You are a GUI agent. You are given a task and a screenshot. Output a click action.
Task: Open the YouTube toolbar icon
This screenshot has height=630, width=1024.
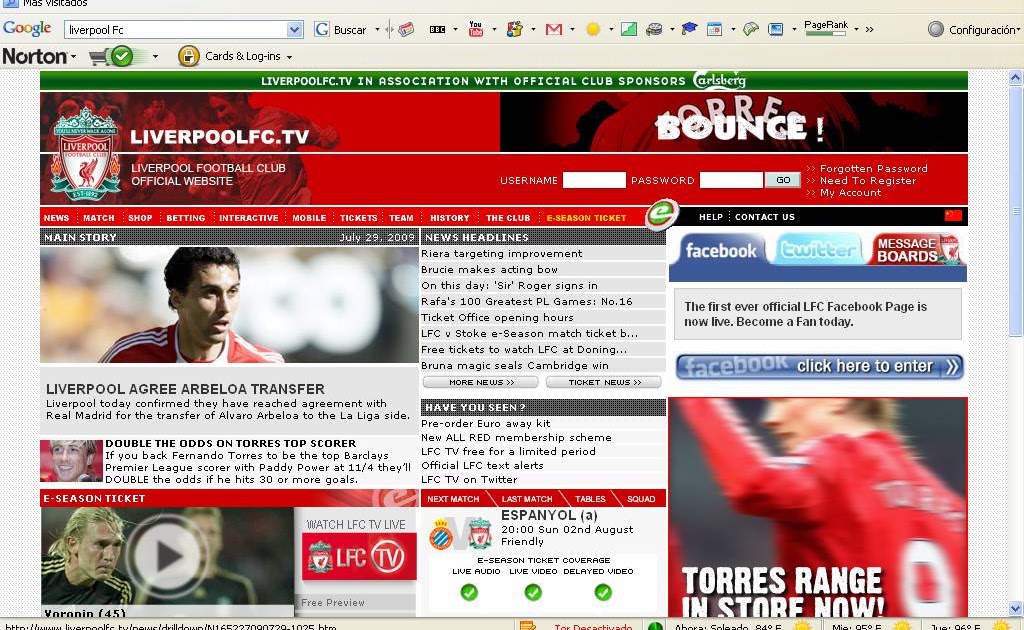pyautogui.click(x=475, y=29)
